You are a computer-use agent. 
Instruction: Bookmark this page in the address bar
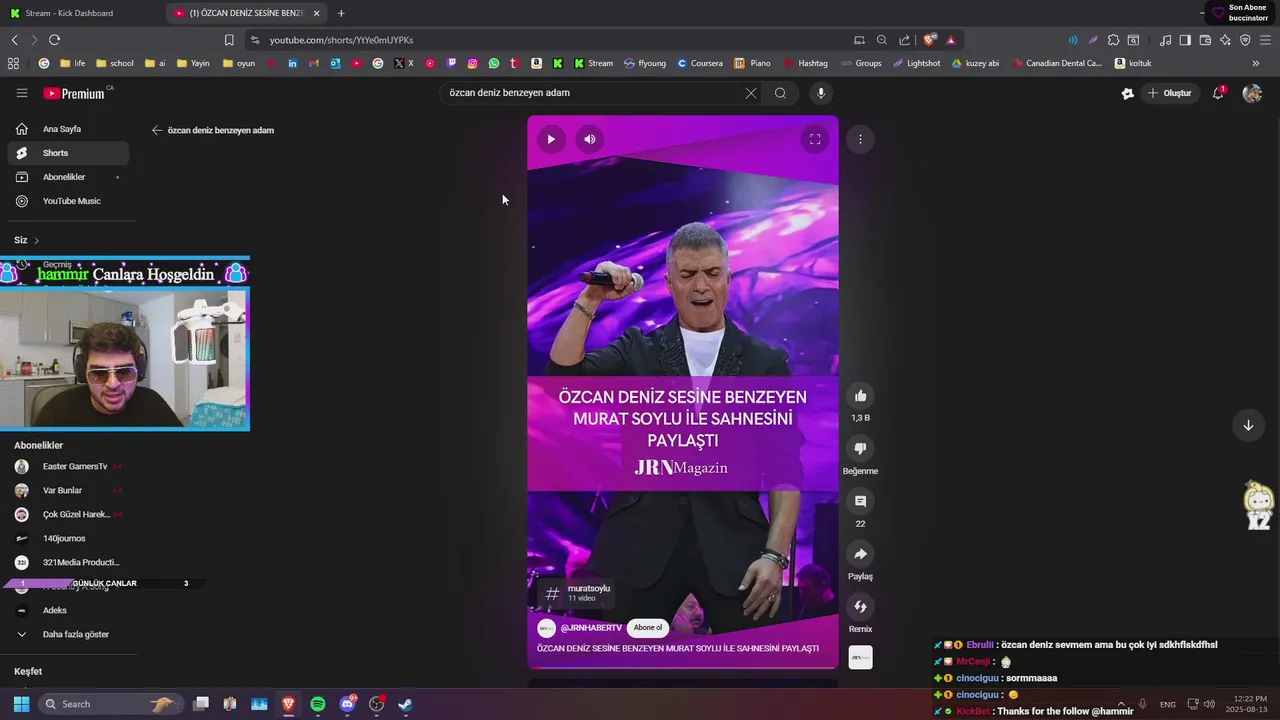click(x=229, y=40)
